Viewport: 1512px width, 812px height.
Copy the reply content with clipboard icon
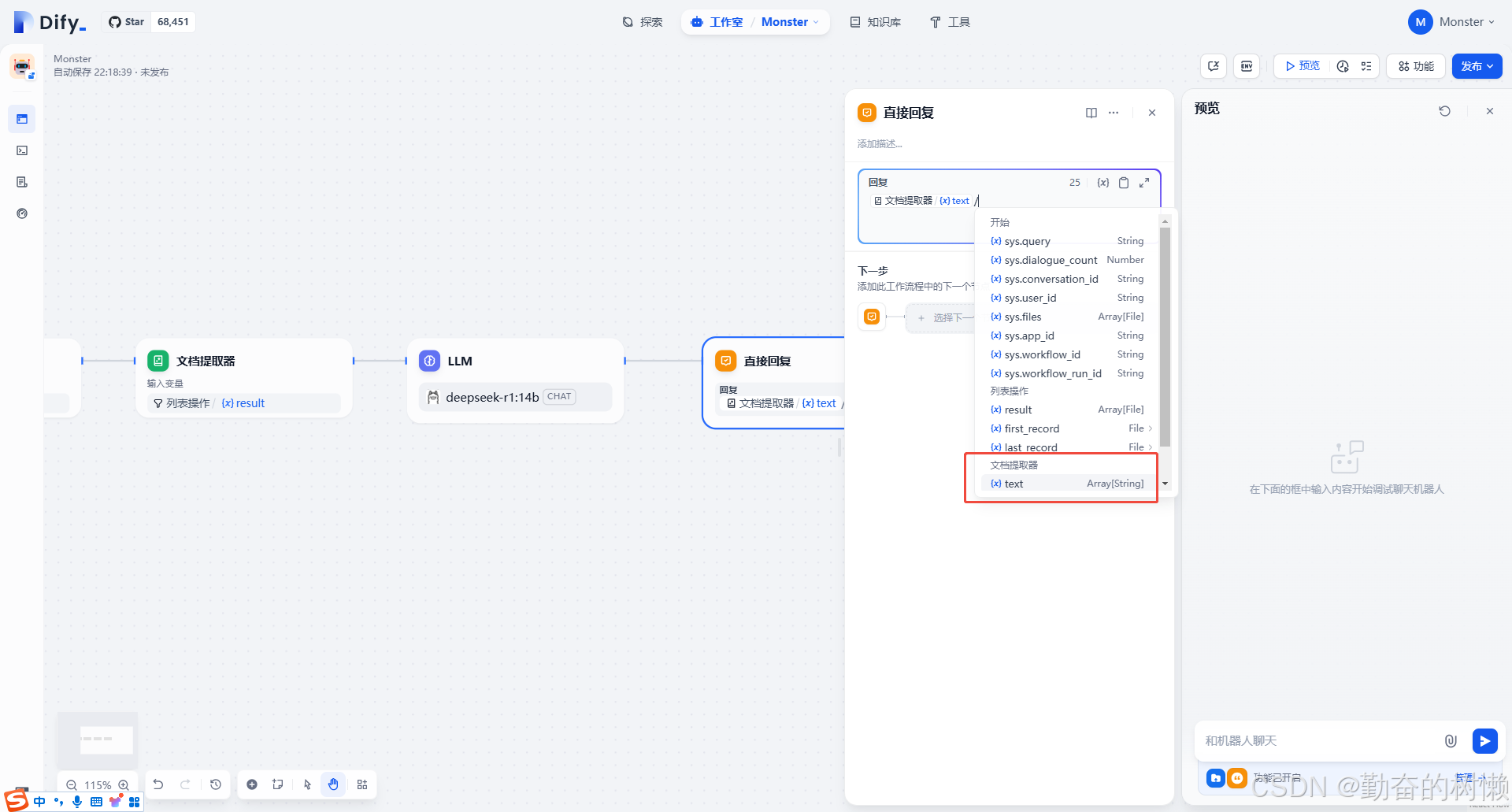tap(1124, 183)
